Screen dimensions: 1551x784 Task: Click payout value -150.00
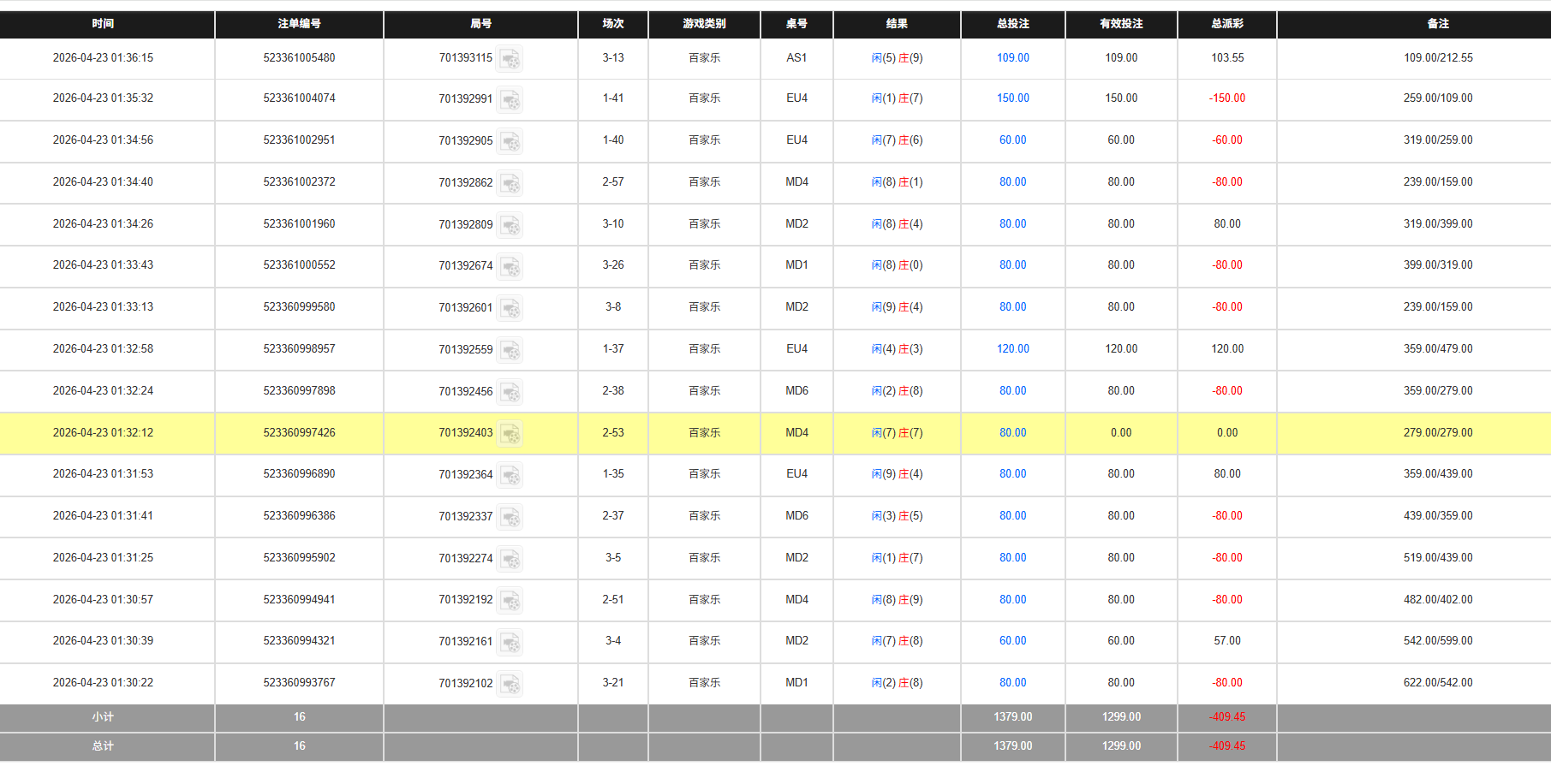(x=1227, y=98)
